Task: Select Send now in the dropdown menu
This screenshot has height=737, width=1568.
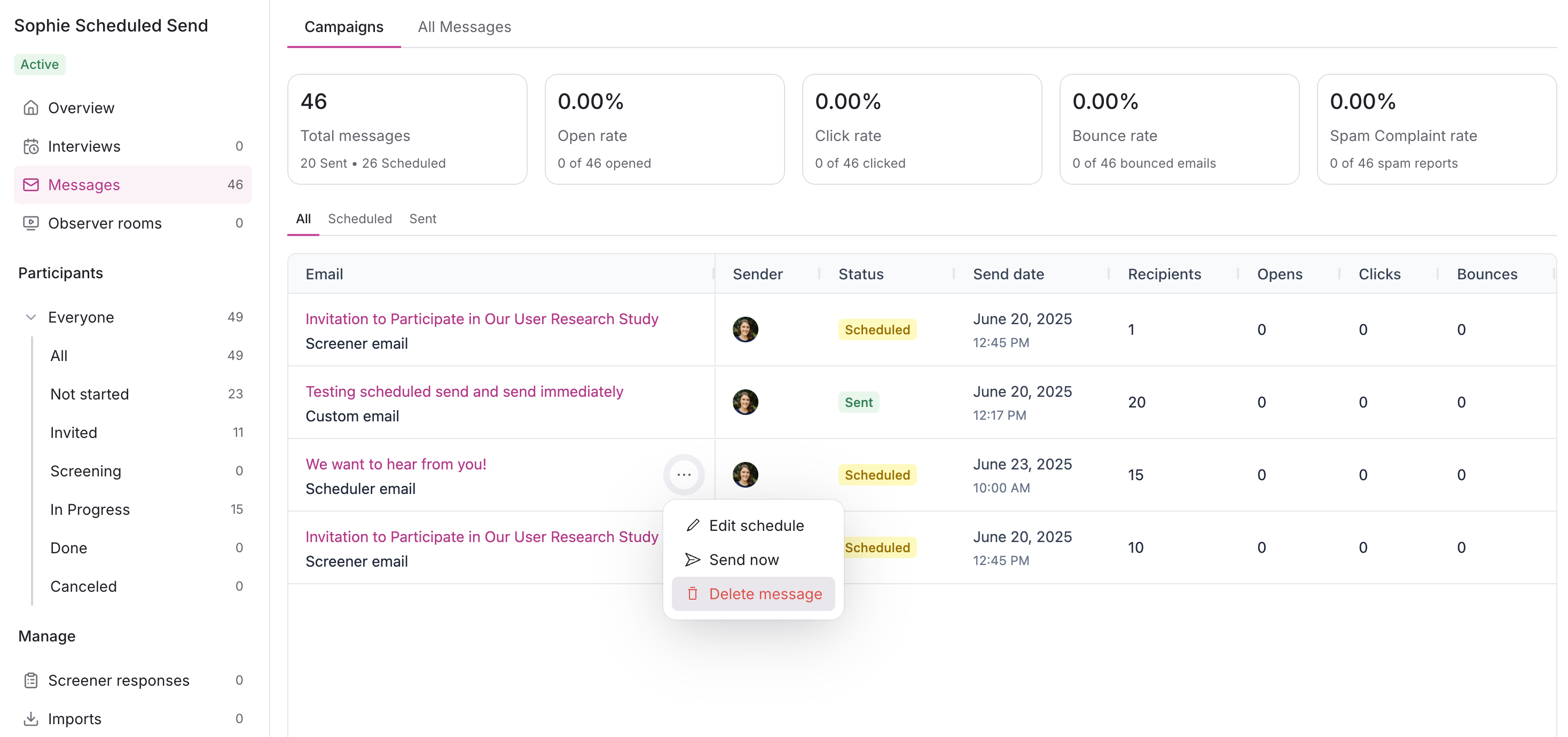Action: coord(743,559)
